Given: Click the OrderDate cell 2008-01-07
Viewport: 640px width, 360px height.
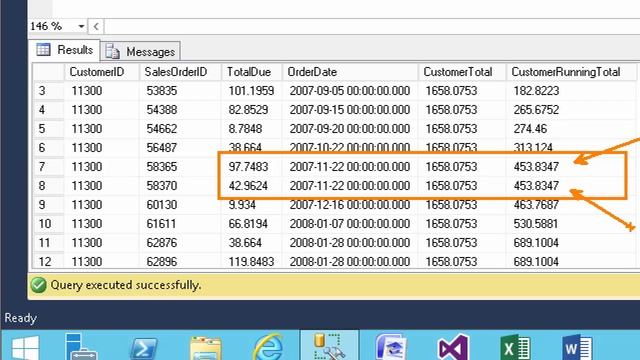Looking at the screenshot, I should click(x=350, y=224).
